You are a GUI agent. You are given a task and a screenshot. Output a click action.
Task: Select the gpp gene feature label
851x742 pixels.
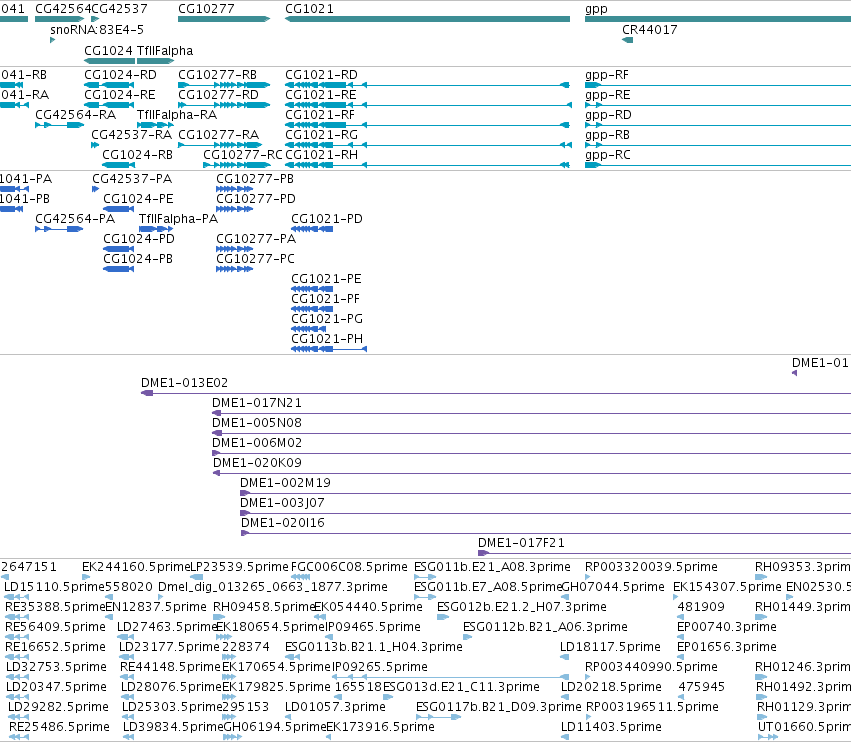pyautogui.click(x=596, y=9)
